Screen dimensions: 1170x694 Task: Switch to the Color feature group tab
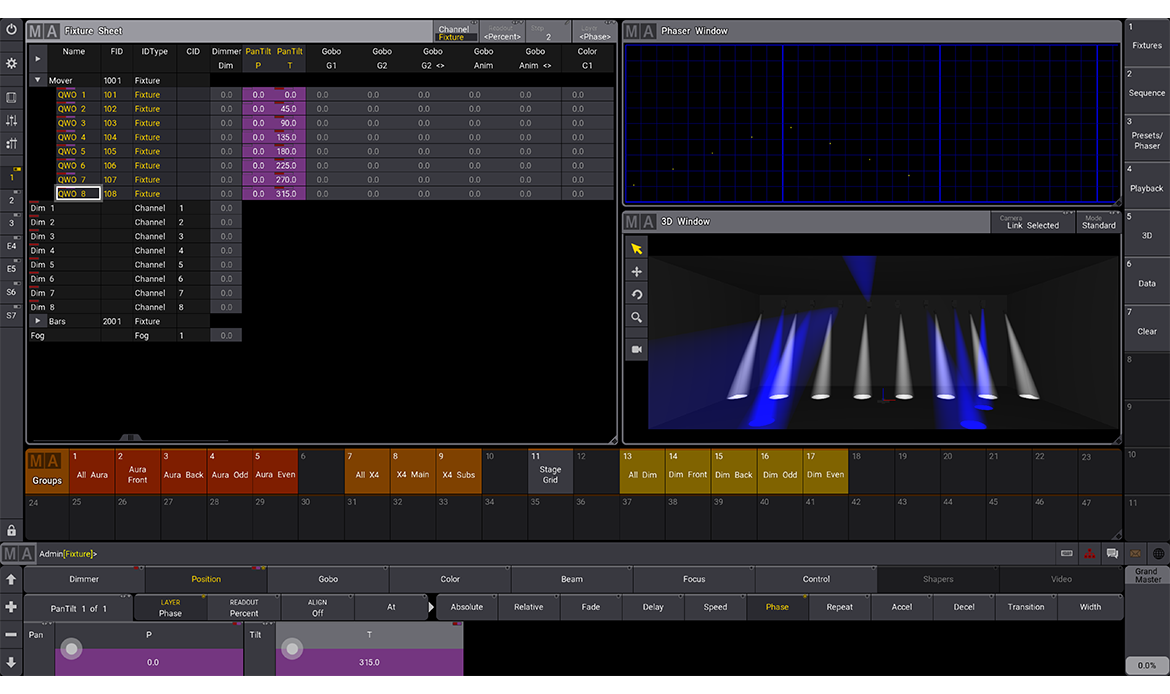[x=450, y=579]
